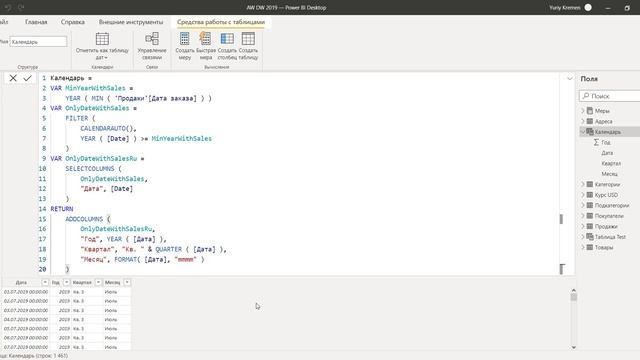Click data grid scrollbar up arrow

pos(573,290)
